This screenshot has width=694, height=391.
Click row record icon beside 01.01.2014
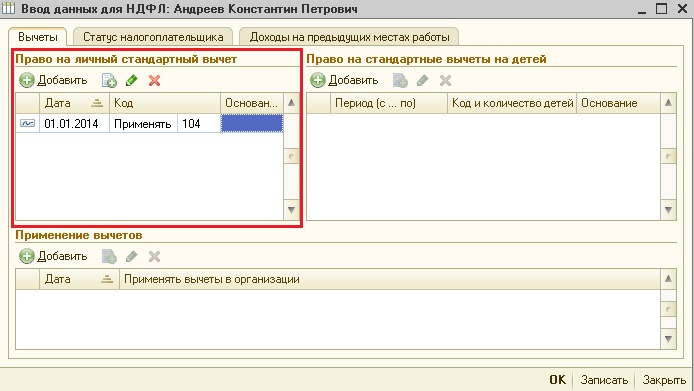(27, 124)
